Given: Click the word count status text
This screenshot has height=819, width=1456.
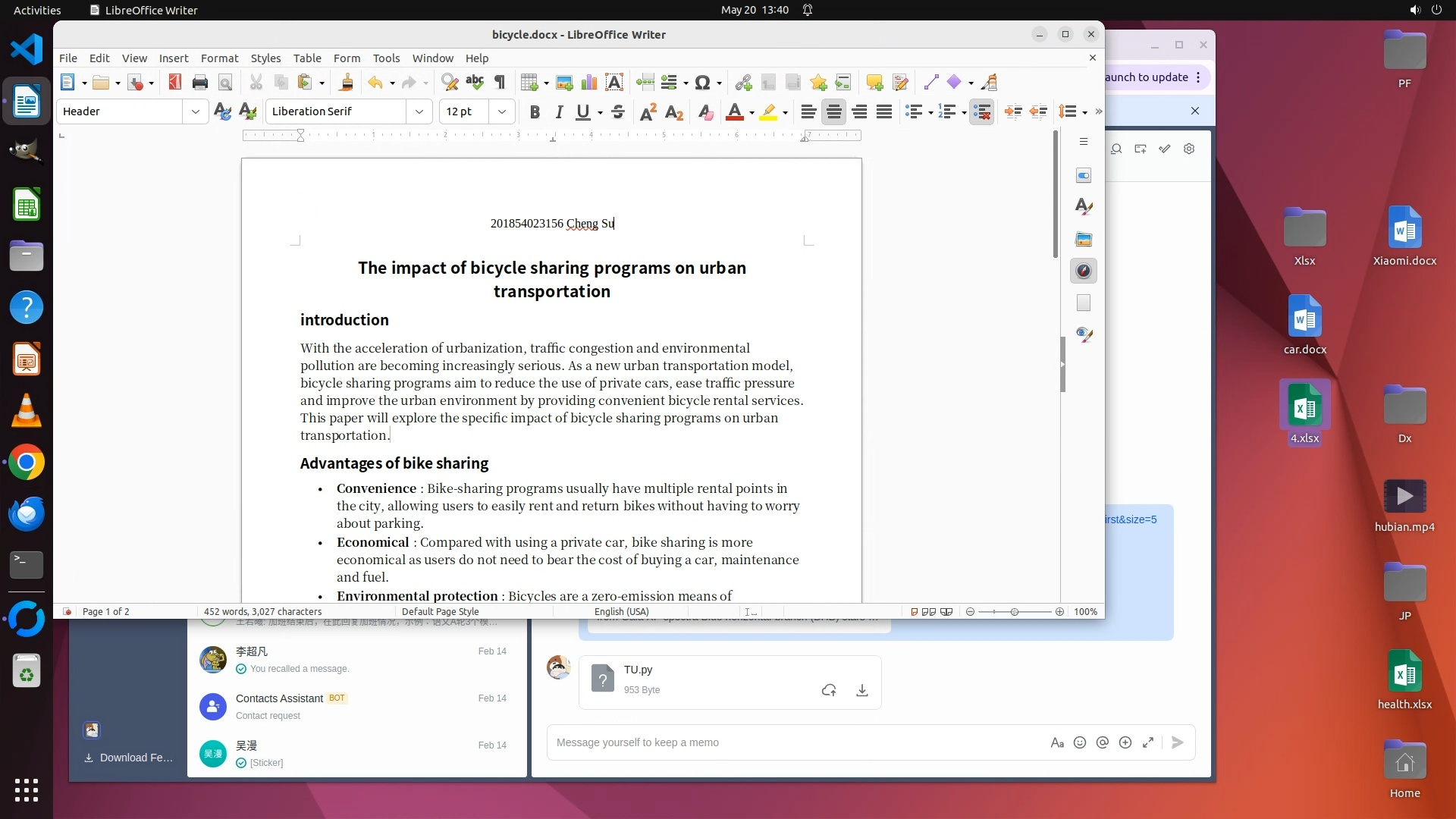Looking at the screenshot, I should pyautogui.click(x=262, y=611).
